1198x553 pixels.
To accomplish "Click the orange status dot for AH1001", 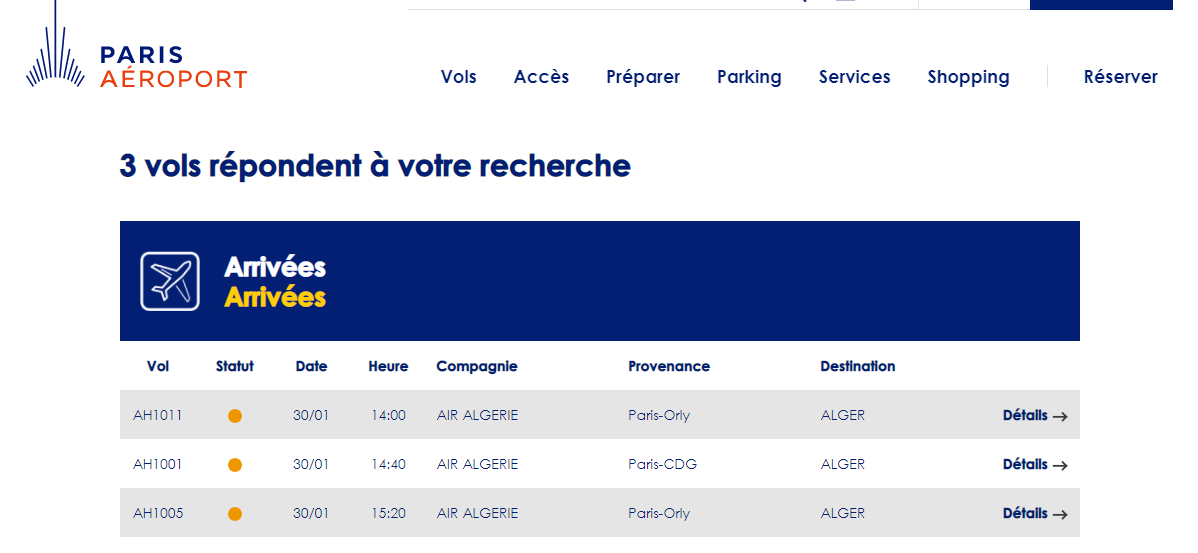I will click(x=235, y=465).
